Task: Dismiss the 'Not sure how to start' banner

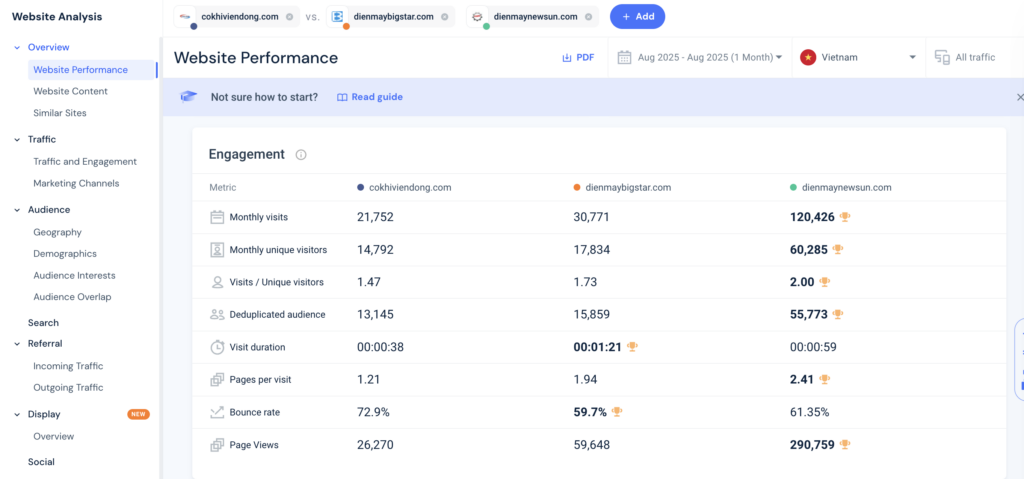Action: 1019,97
